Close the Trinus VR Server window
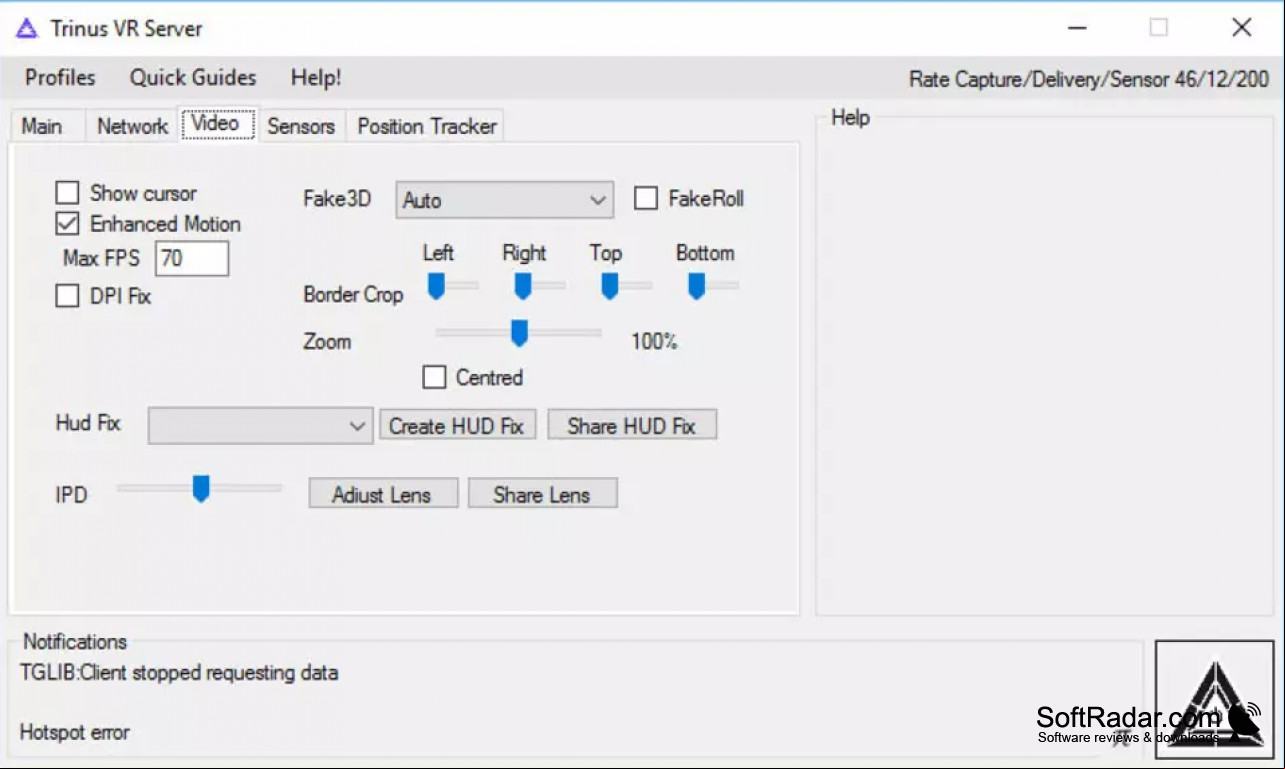Image resolution: width=1285 pixels, height=769 pixels. coord(1241,28)
